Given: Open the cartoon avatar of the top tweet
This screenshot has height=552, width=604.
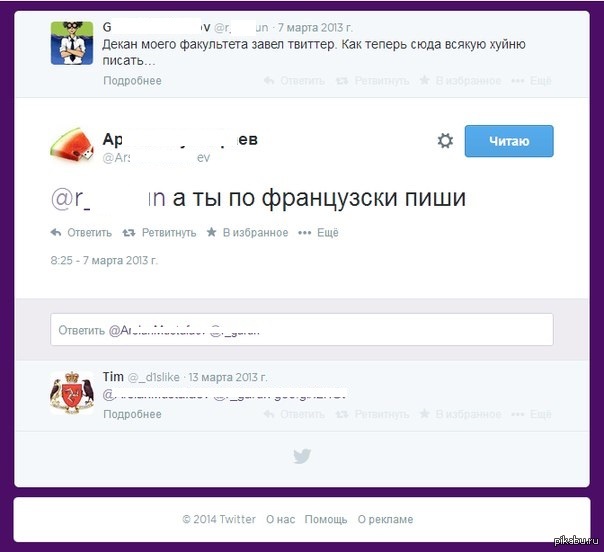Looking at the screenshot, I should 72,43.
